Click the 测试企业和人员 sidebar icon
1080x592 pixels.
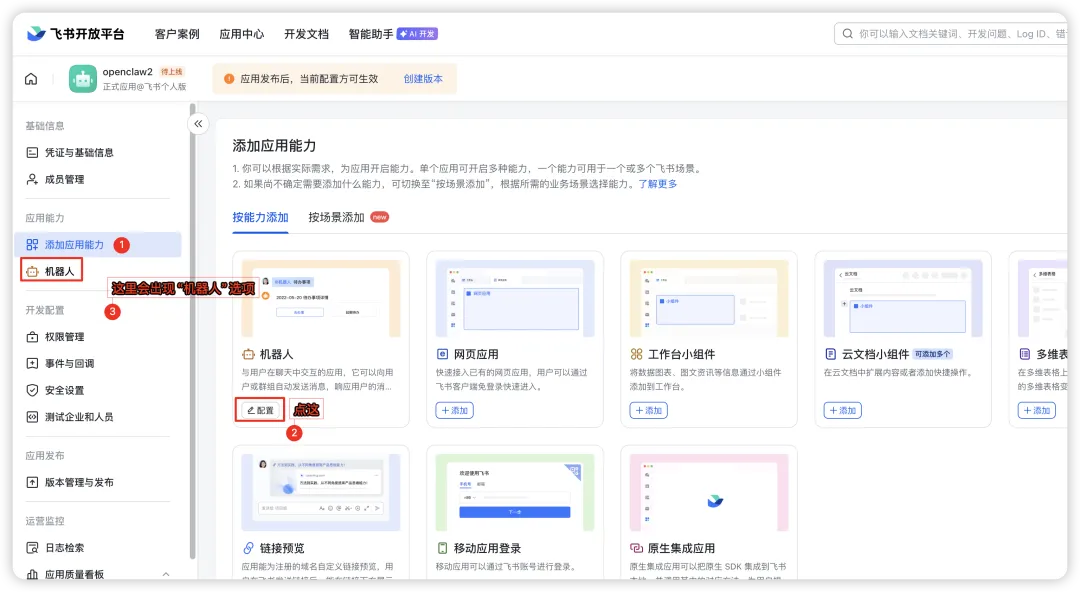pyautogui.click(x=32, y=417)
